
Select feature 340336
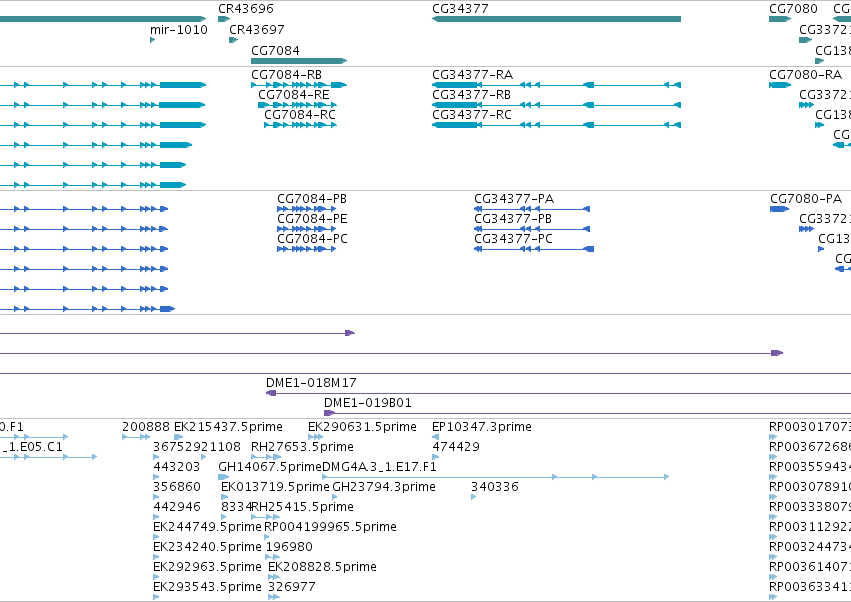pyautogui.click(x=494, y=487)
